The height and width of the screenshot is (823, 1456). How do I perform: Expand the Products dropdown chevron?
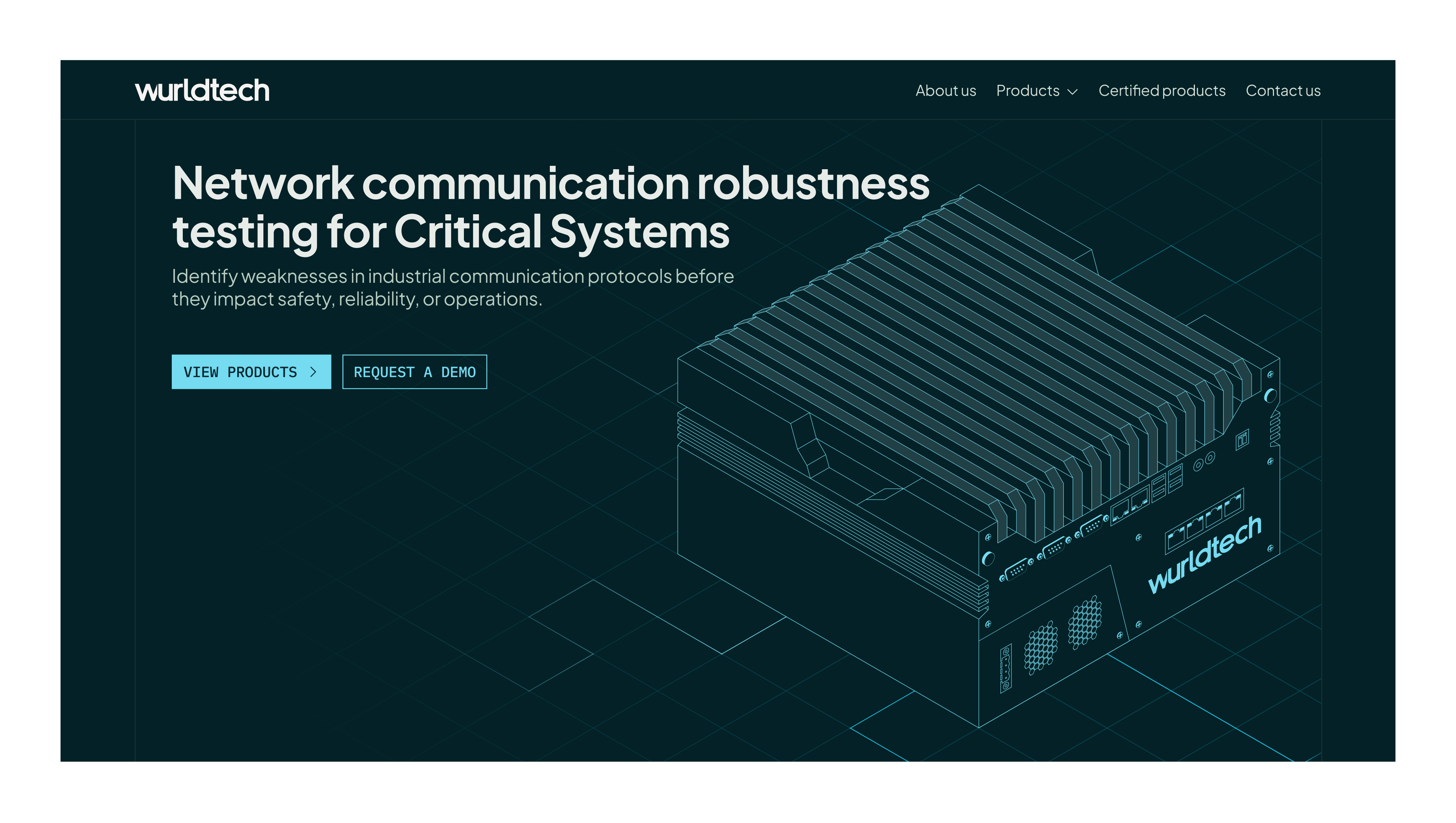[1072, 92]
